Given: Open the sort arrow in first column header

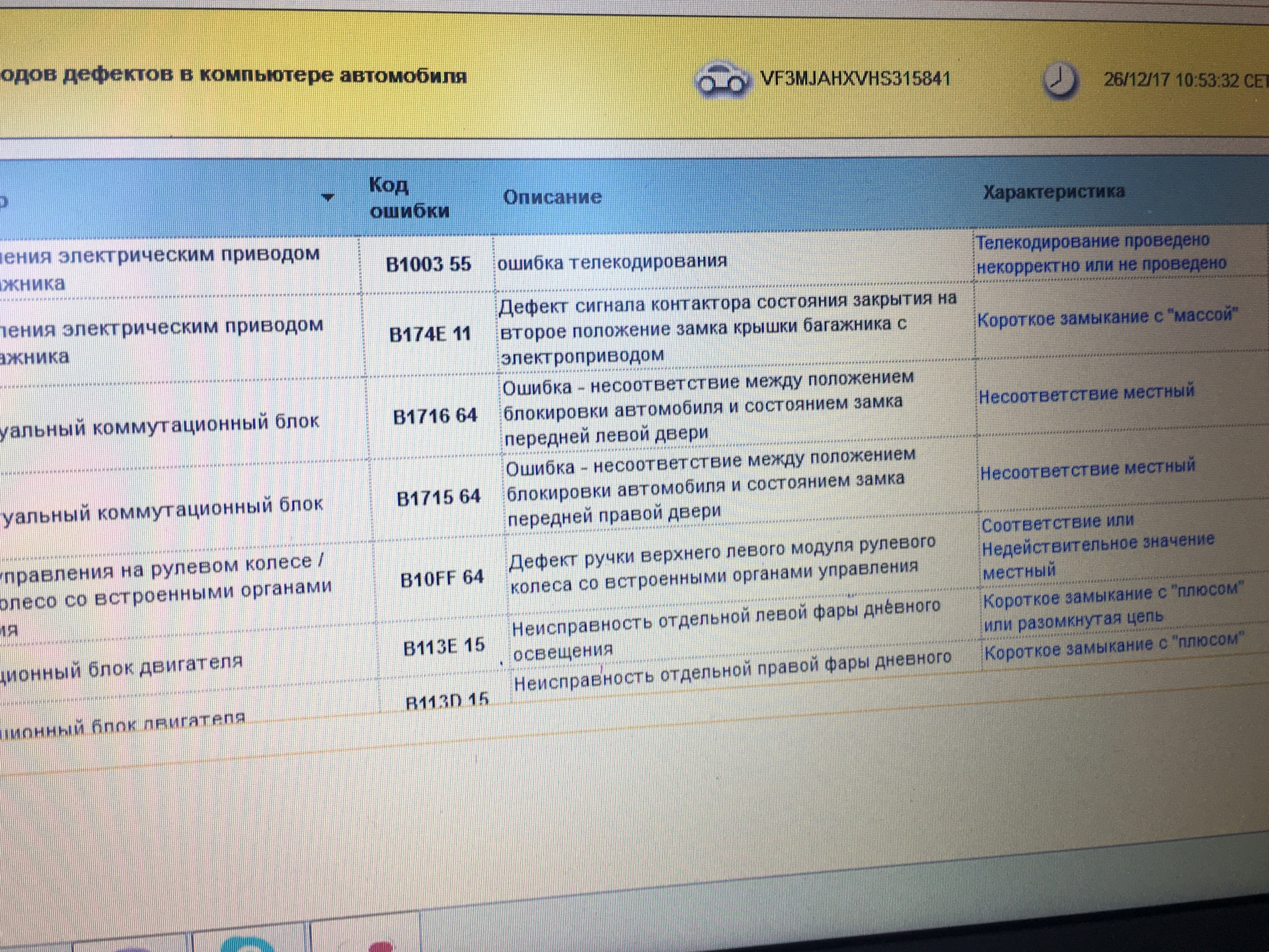Looking at the screenshot, I should (x=327, y=197).
